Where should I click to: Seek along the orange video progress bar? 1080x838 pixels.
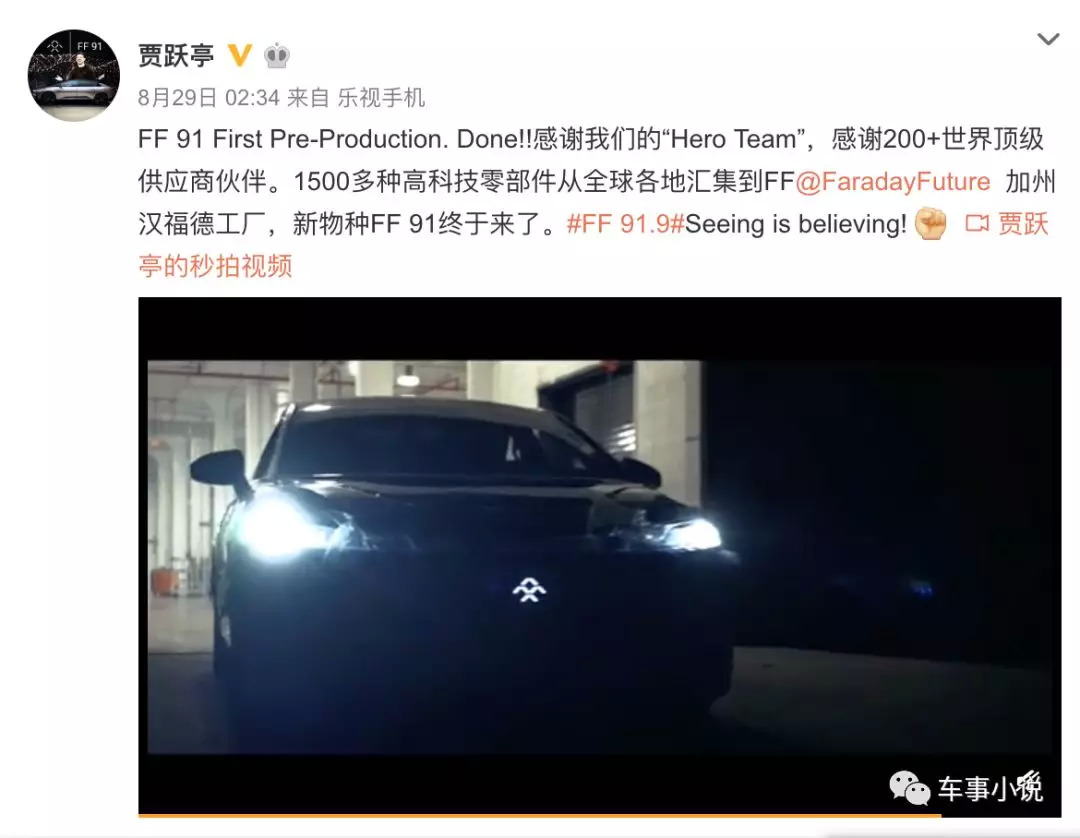539,816
